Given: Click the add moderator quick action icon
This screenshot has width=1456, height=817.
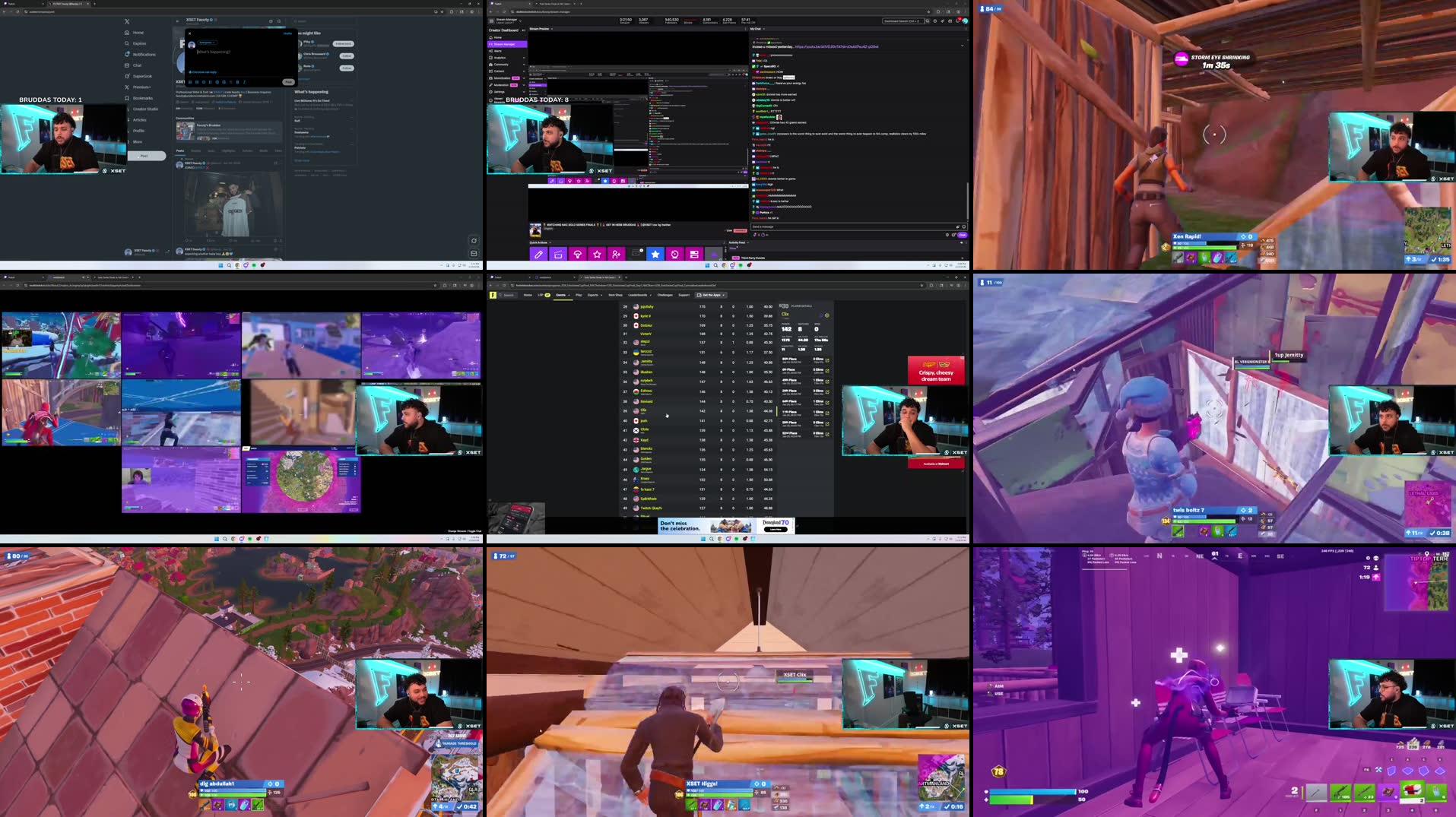Looking at the screenshot, I should pos(616,254).
